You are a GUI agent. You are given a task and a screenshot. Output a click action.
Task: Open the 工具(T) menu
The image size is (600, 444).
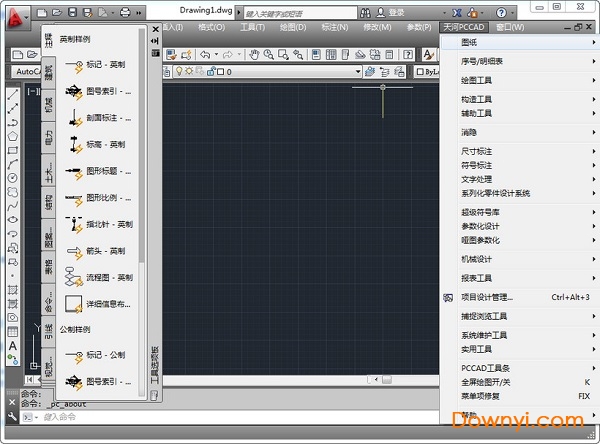coord(253,27)
